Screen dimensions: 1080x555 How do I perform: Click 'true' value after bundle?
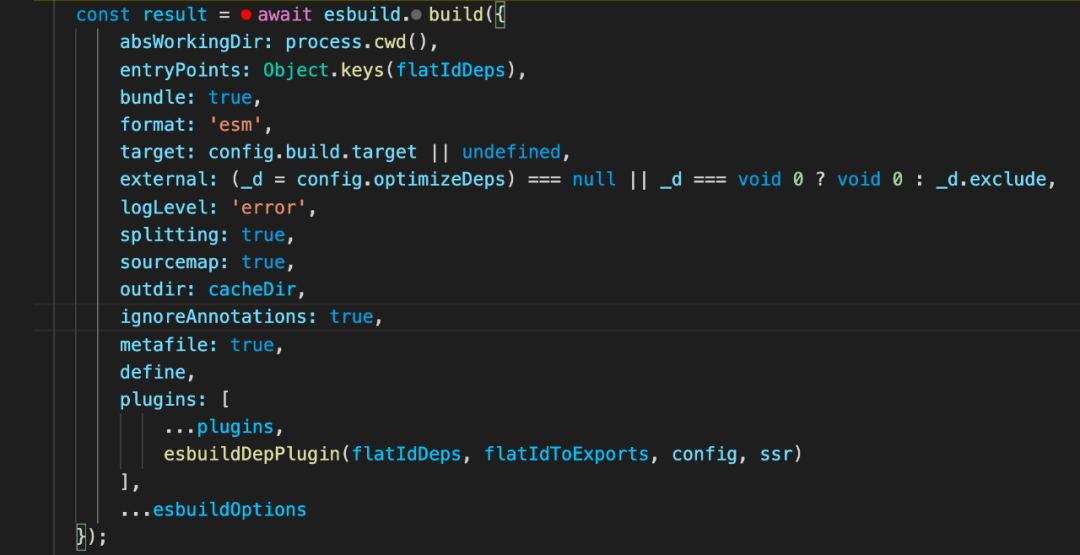(x=230, y=97)
